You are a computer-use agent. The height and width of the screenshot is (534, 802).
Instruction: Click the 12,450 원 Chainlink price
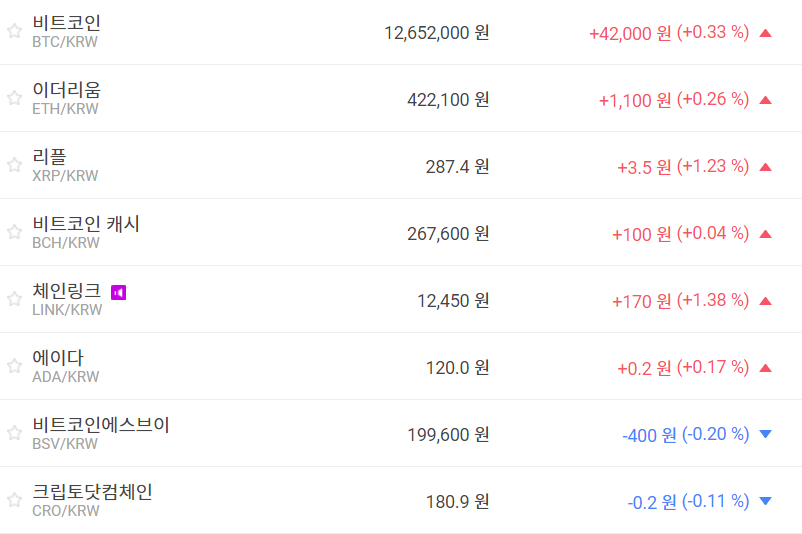point(453,300)
